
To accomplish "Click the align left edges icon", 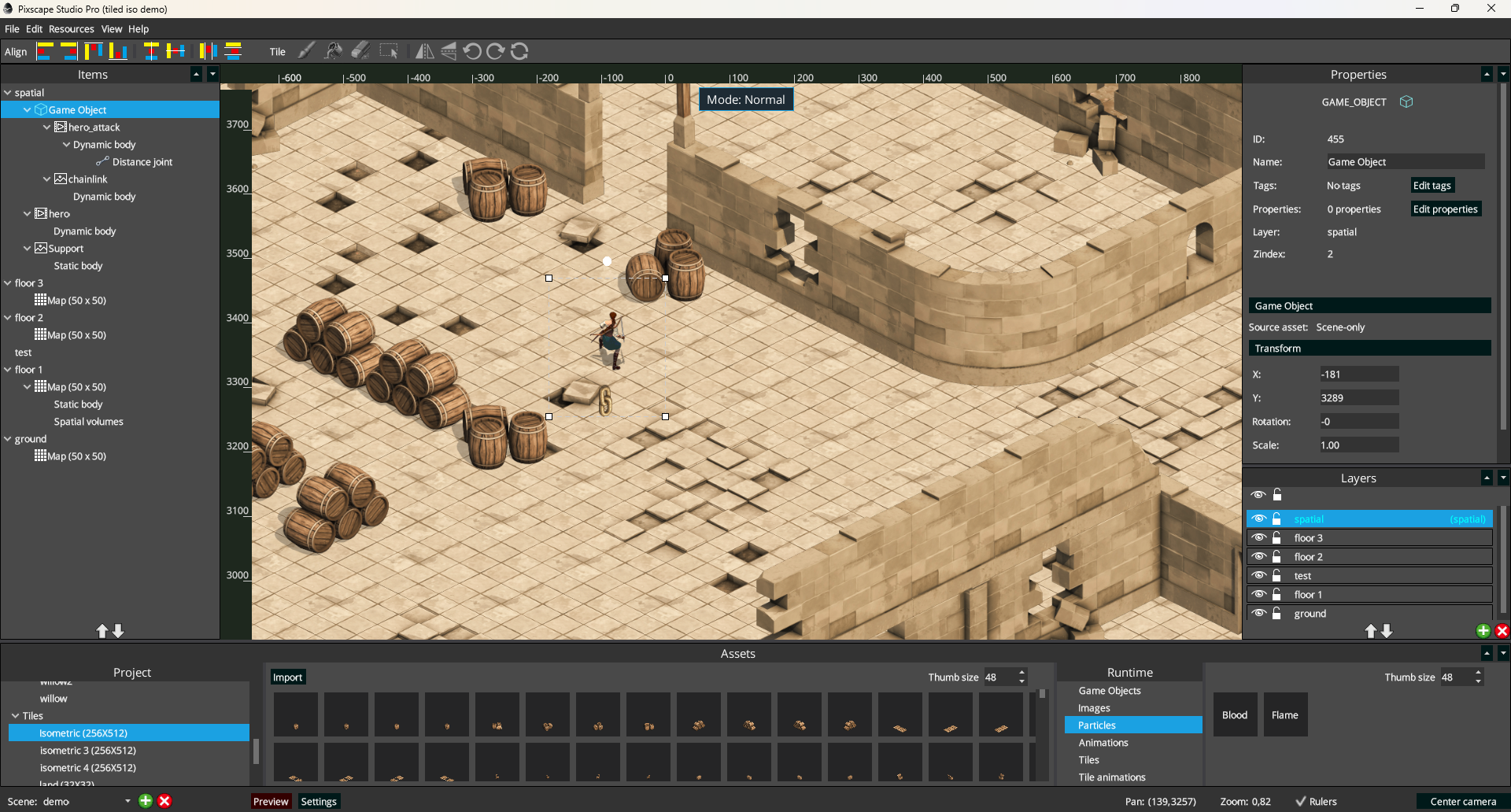I will pyautogui.click(x=45, y=51).
